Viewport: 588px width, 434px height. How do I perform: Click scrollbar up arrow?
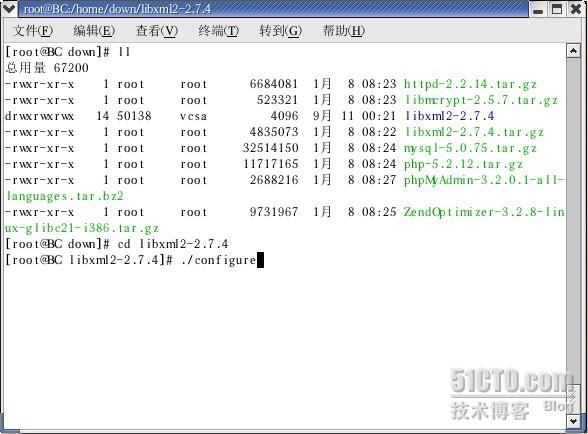(573, 51)
